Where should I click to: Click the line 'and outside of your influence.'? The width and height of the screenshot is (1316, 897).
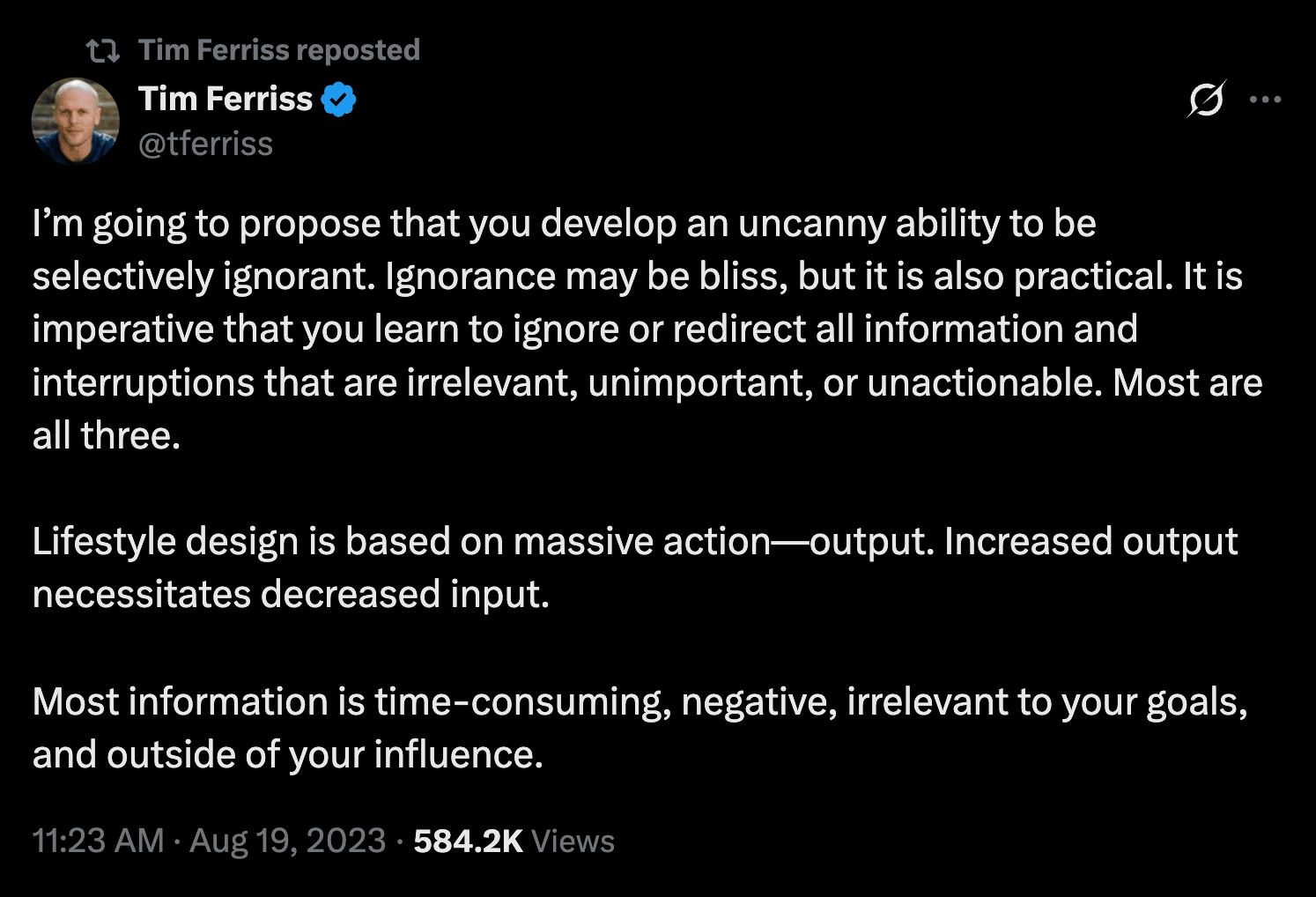pyautogui.click(x=287, y=755)
